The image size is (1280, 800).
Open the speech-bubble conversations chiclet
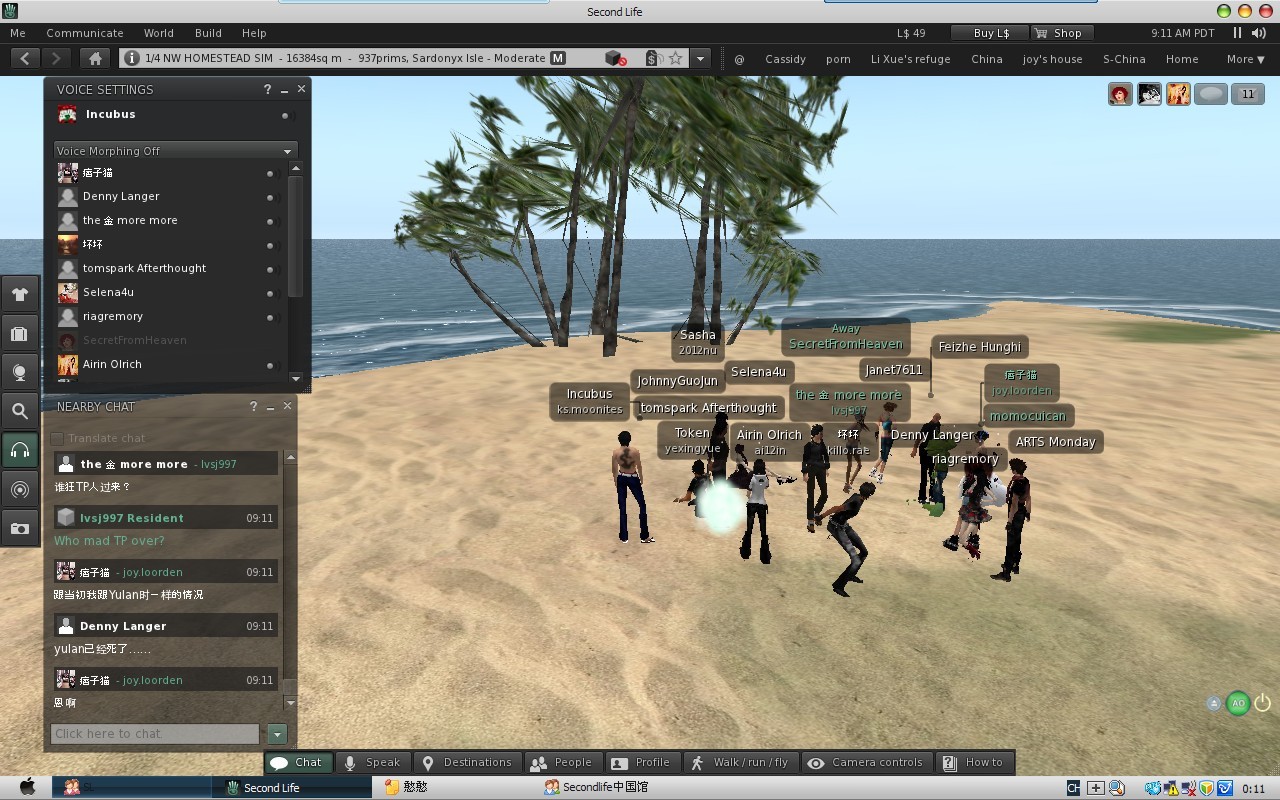[1210, 94]
